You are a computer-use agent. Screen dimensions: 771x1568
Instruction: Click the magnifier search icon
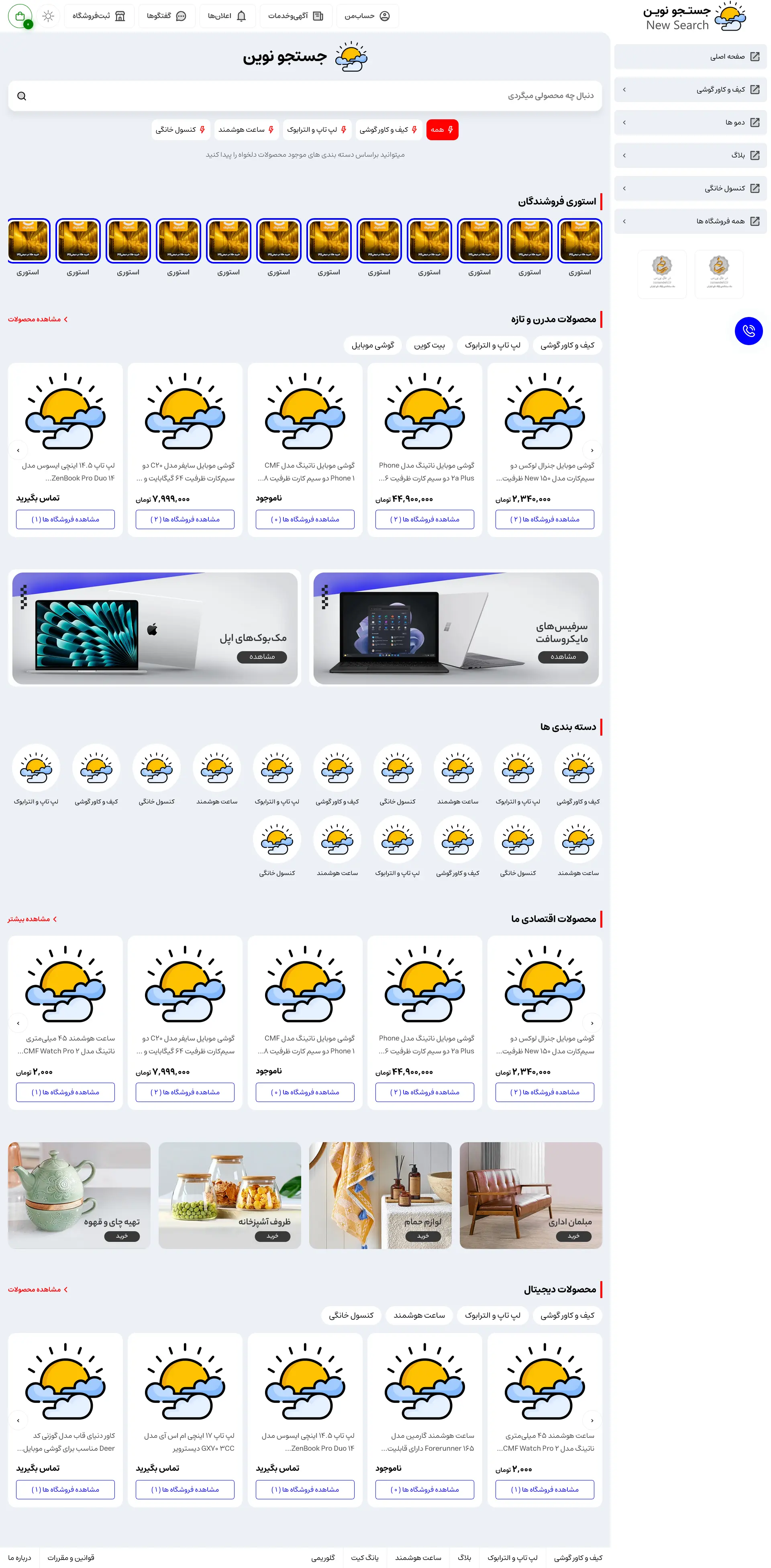22,96
